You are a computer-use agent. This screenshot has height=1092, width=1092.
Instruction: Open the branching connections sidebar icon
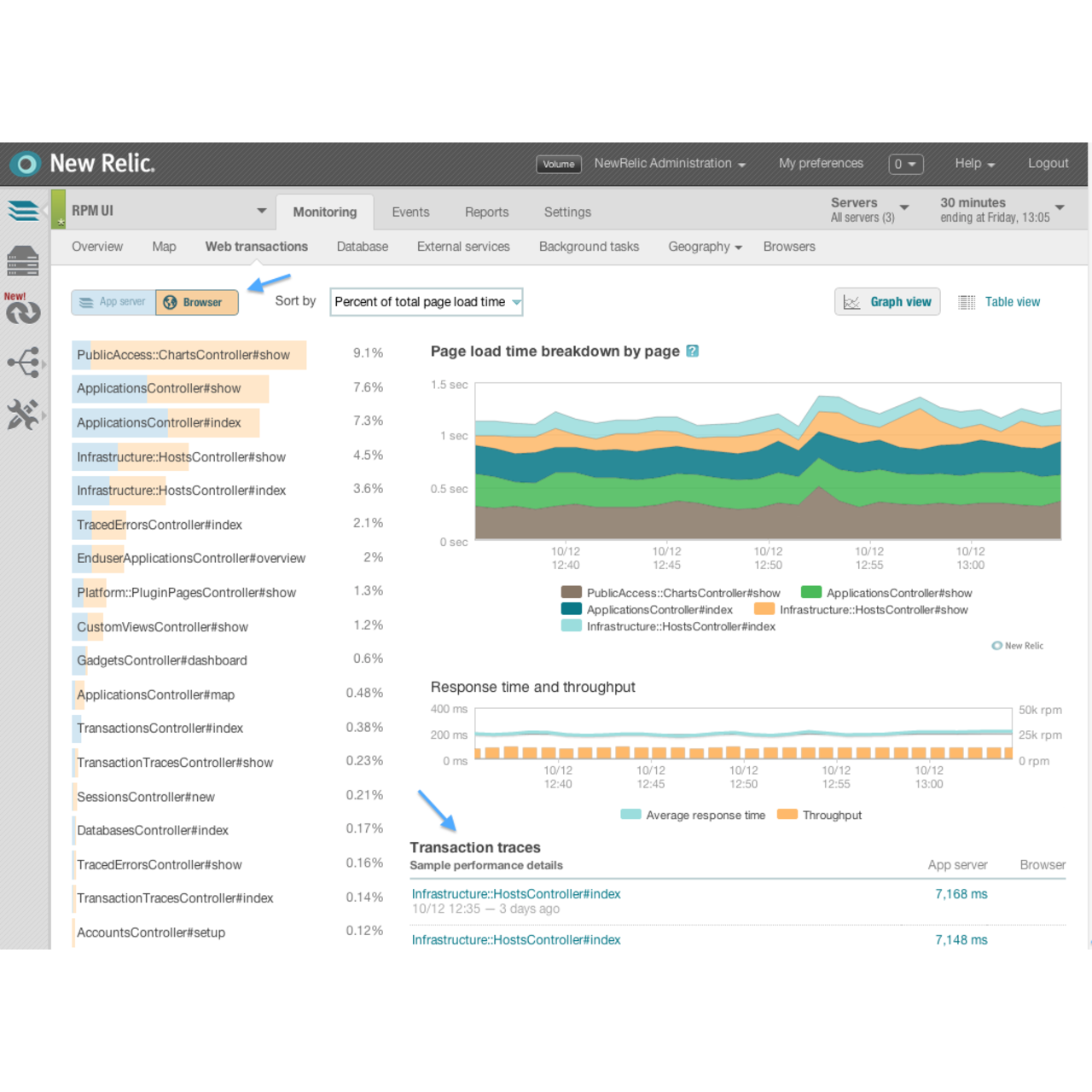point(24,362)
